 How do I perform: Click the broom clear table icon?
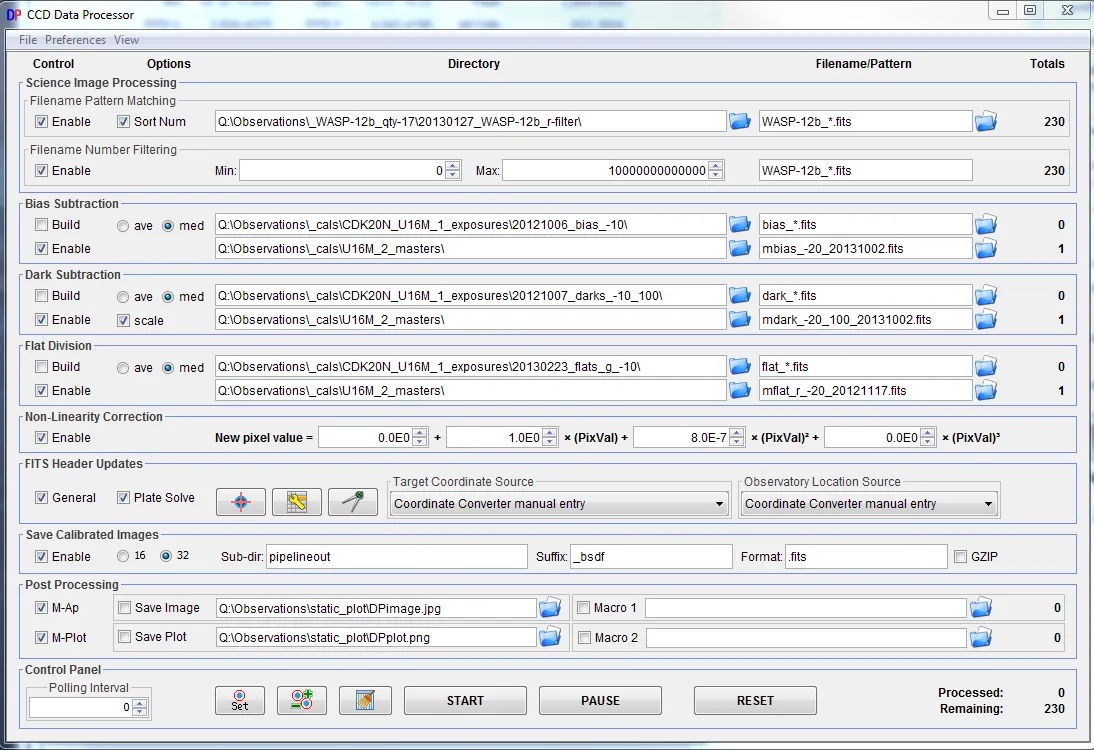coord(364,701)
